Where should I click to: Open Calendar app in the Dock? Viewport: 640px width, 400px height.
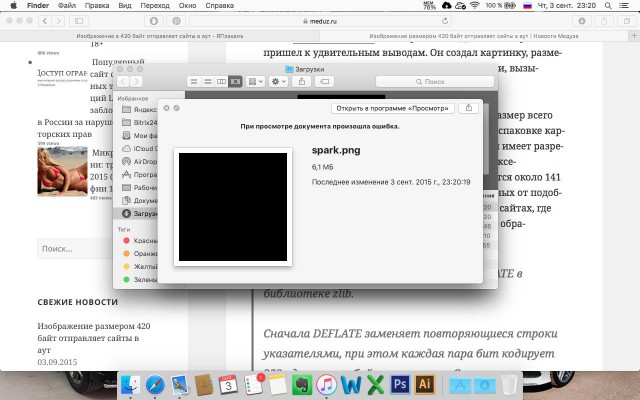click(228, 384)
